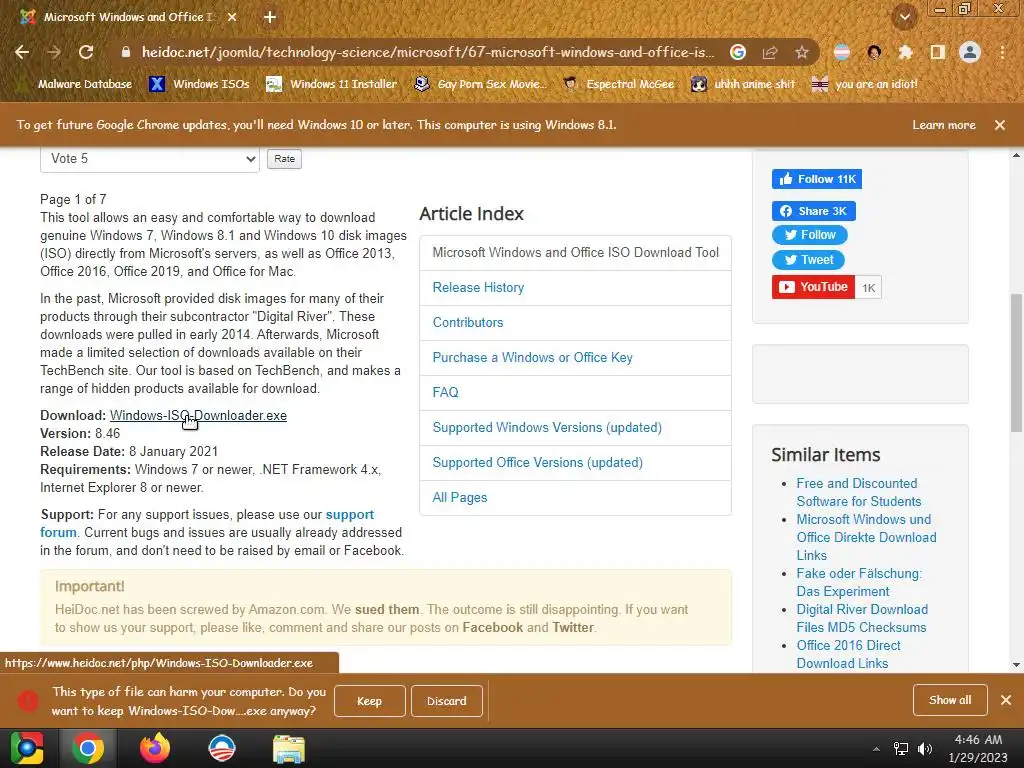Open the support forum link
Screen dimensions: 1024x768
coord(207,523)
